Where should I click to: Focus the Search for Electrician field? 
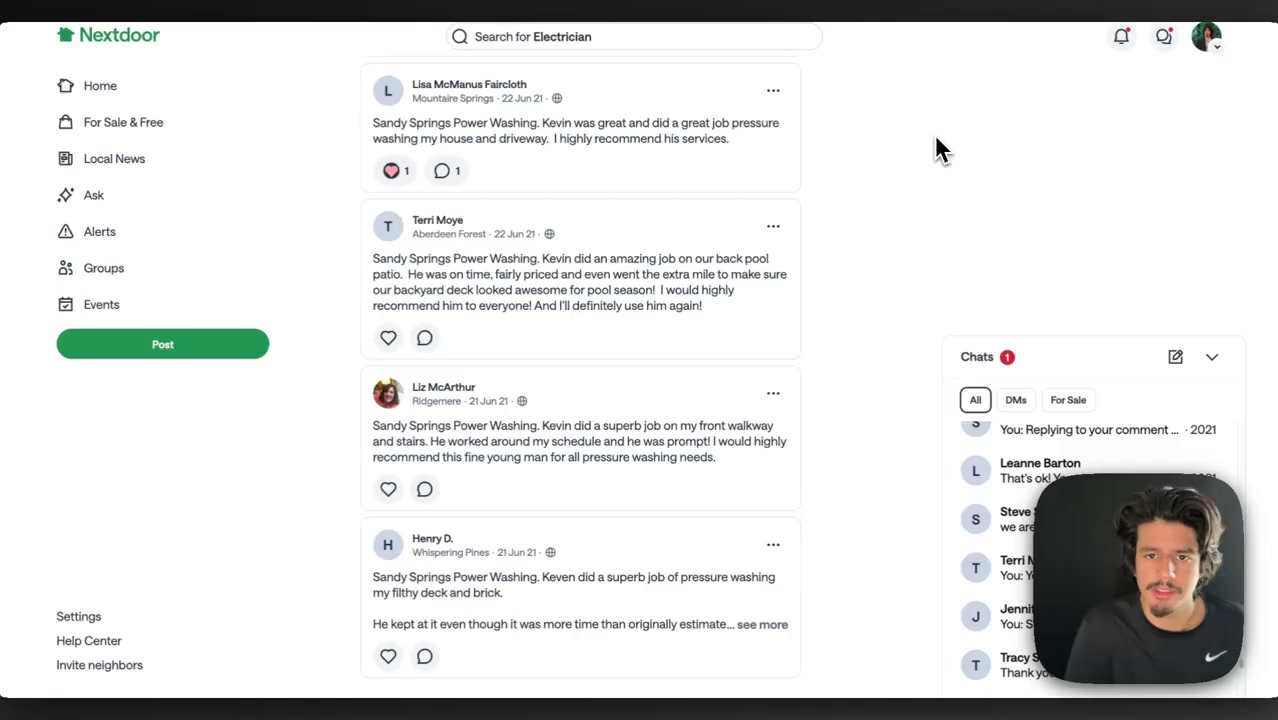click(x=634, y=37)
